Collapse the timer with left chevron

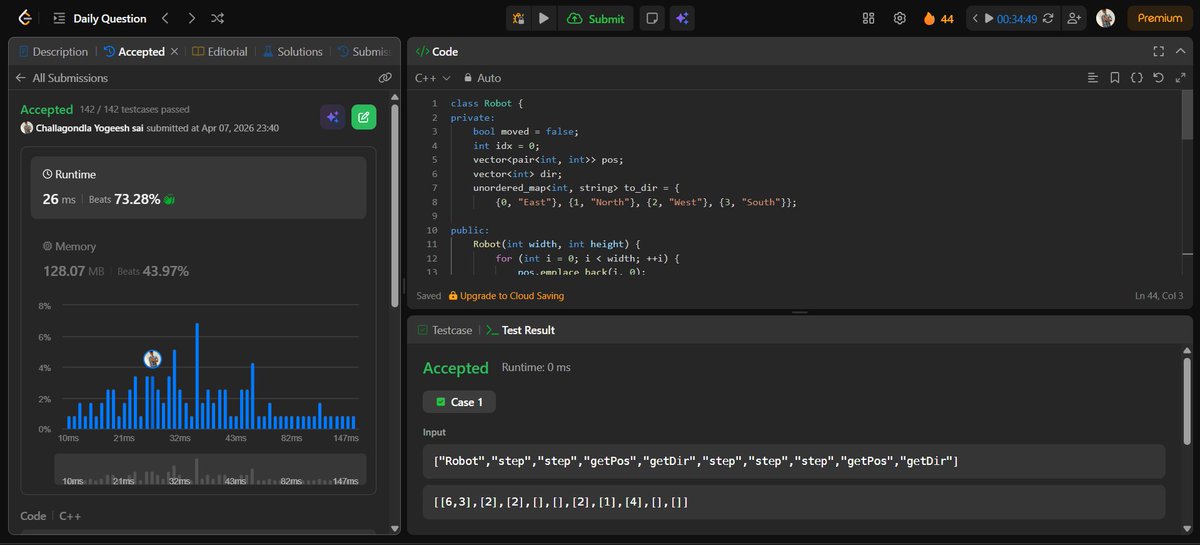pyautogui.click(x=975, y=18)
